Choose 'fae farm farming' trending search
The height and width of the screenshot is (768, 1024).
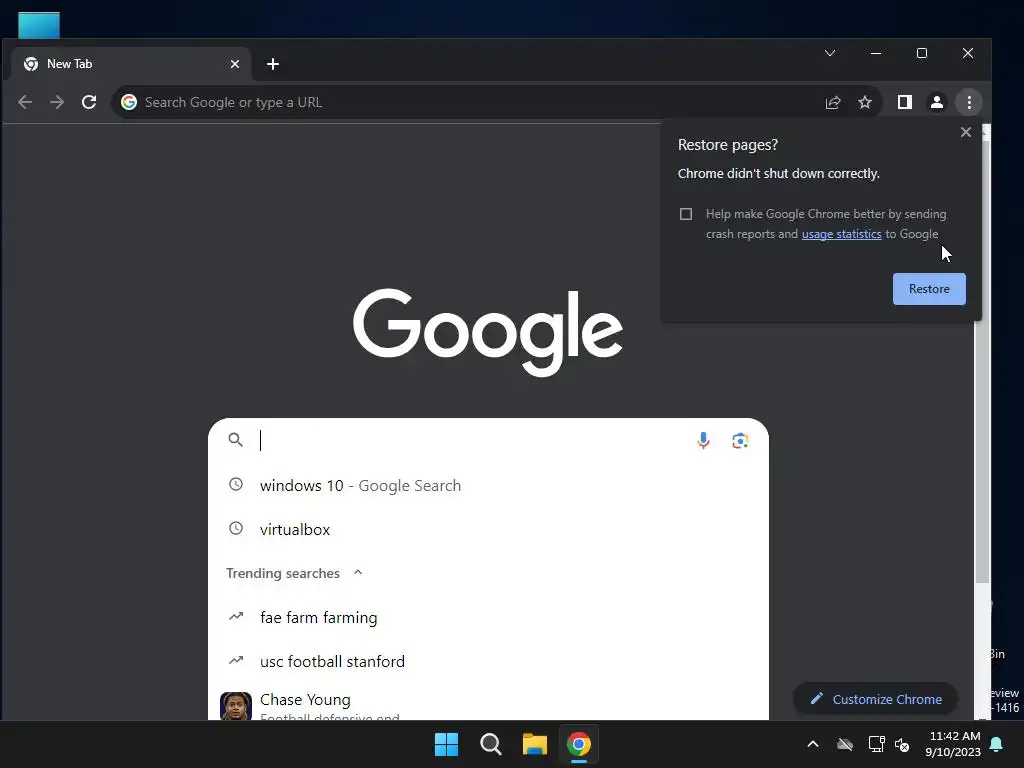pyautogui.click(x=488, y=617)
